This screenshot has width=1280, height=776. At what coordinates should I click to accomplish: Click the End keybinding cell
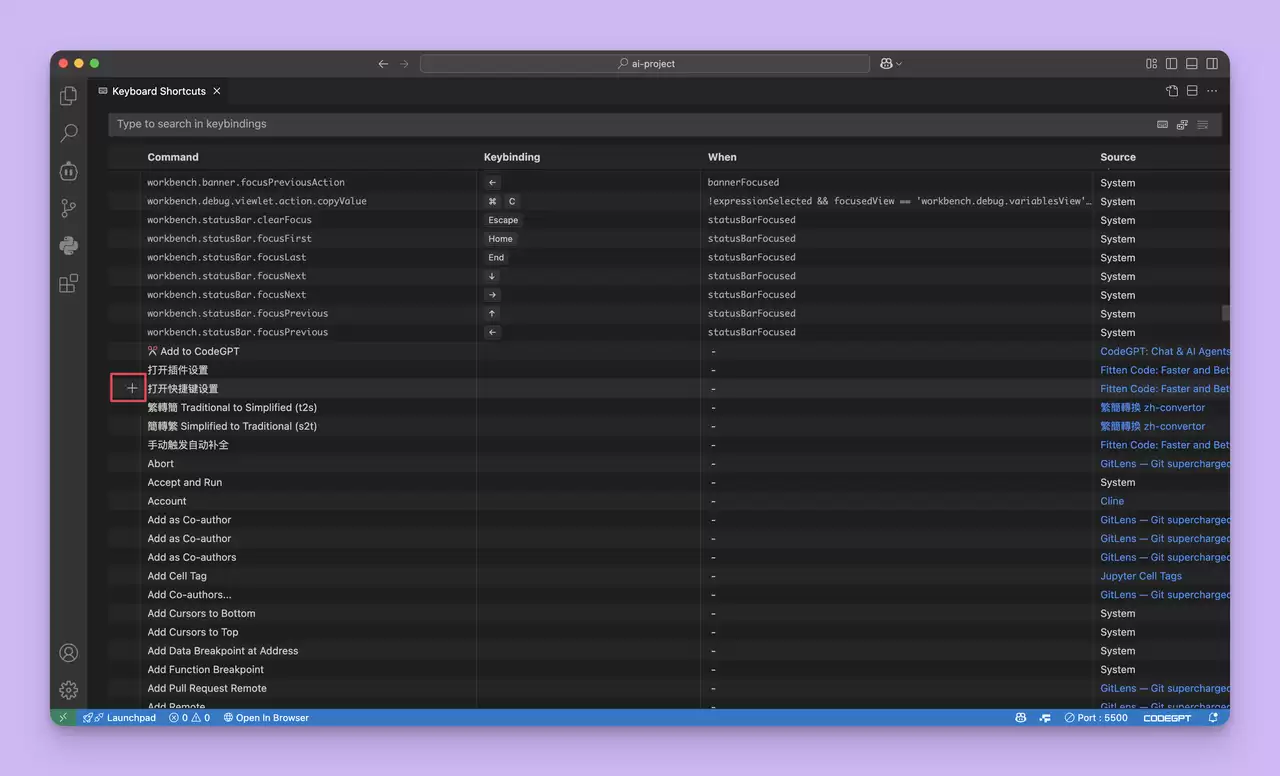coord(496,257)
